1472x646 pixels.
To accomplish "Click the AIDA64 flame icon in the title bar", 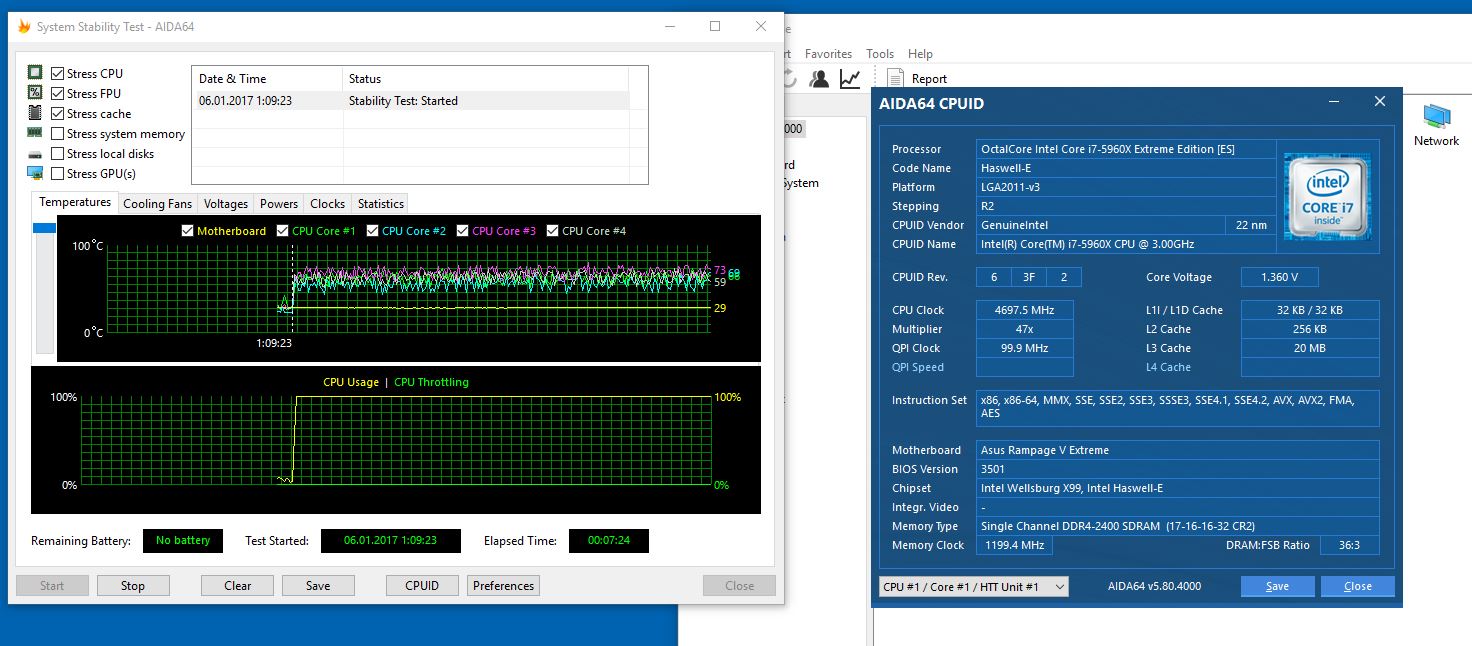I will (x=24, y=27).
